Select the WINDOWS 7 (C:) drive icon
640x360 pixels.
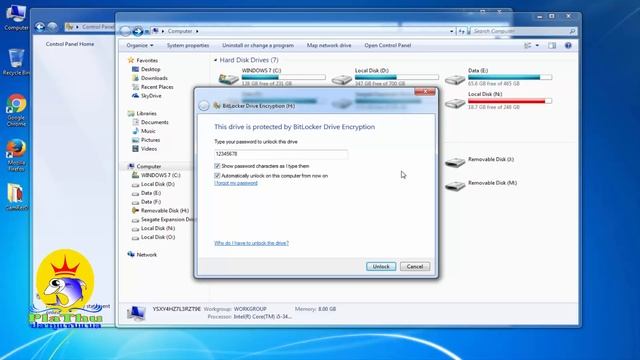[x=229, y=79]
